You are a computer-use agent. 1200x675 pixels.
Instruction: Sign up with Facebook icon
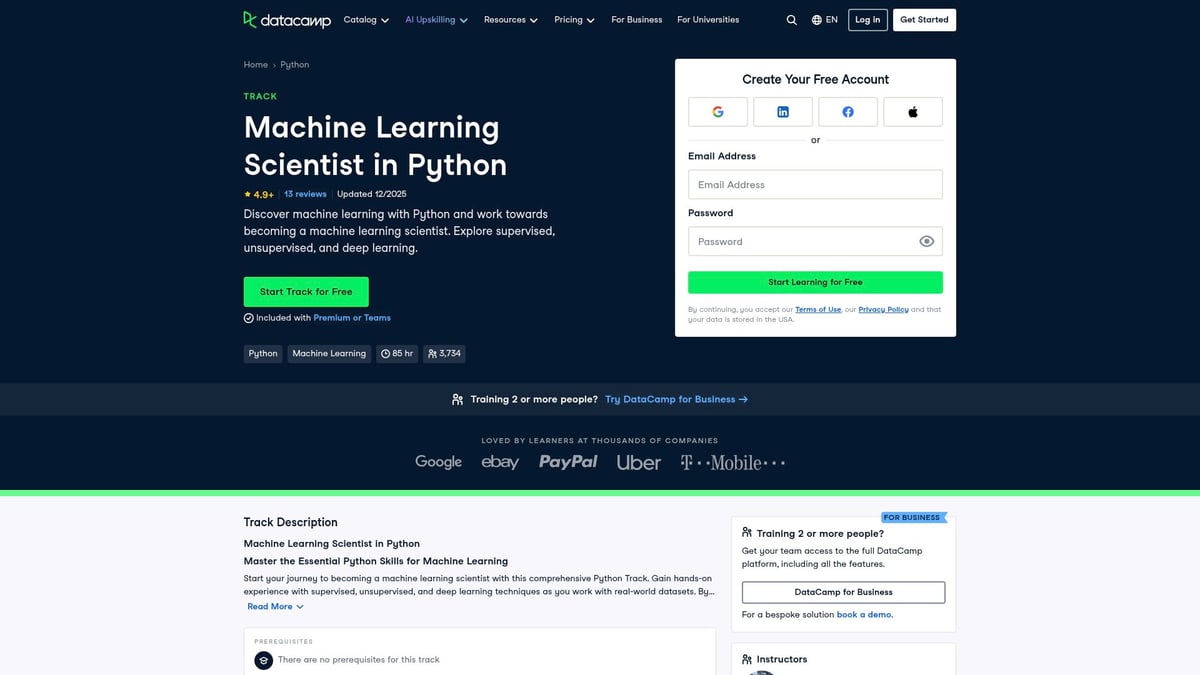point(848,112)
